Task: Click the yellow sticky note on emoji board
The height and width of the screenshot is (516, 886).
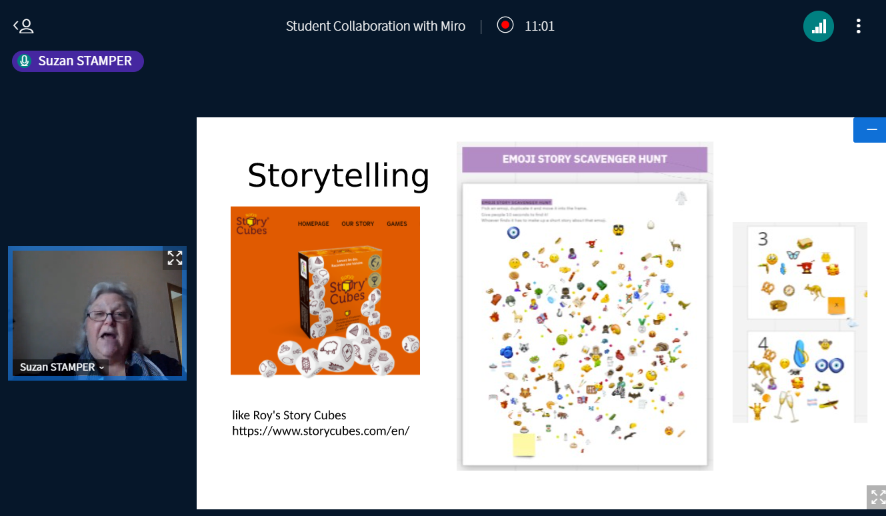Action: 524,444
